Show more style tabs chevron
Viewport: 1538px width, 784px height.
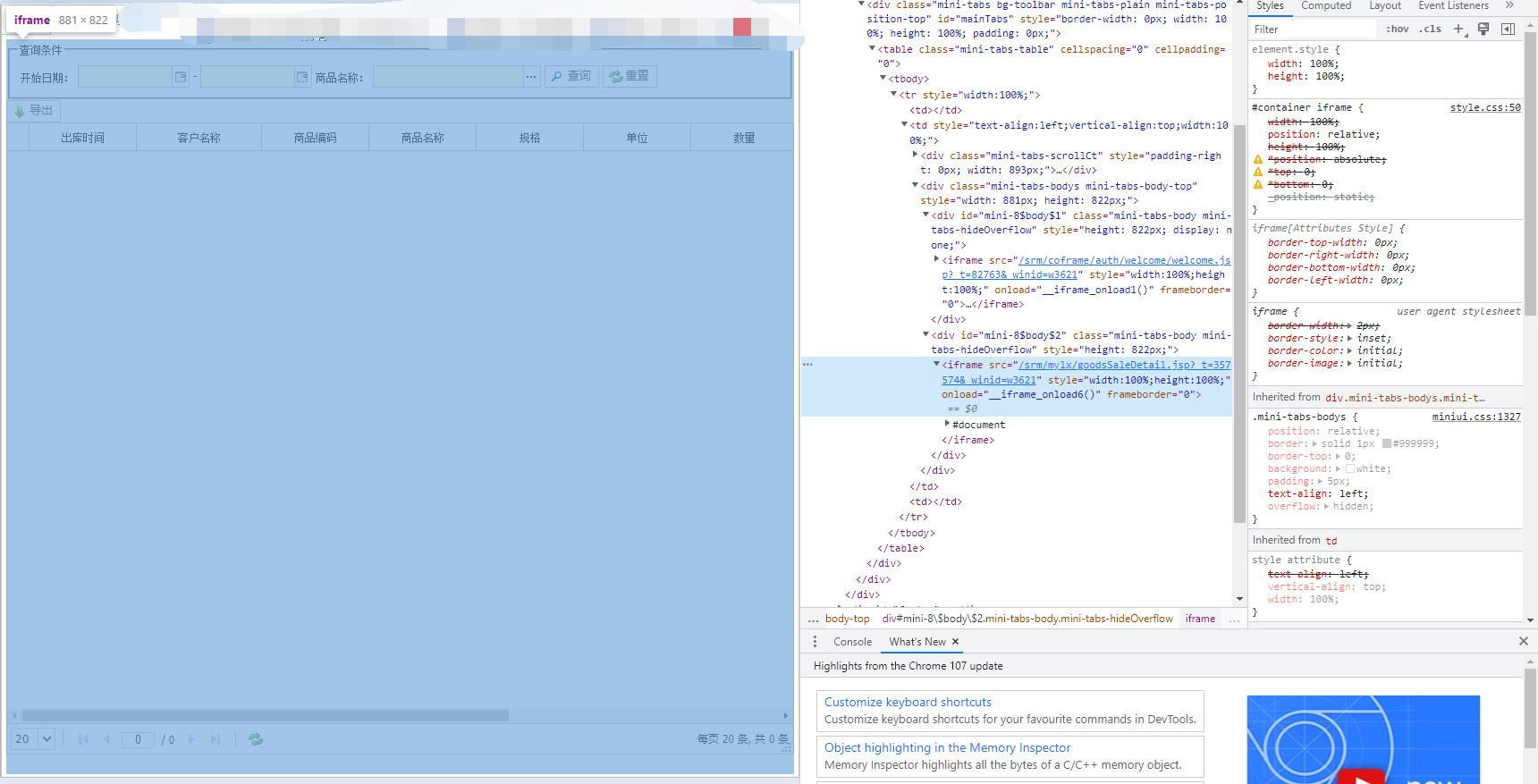click(1509, 5)
